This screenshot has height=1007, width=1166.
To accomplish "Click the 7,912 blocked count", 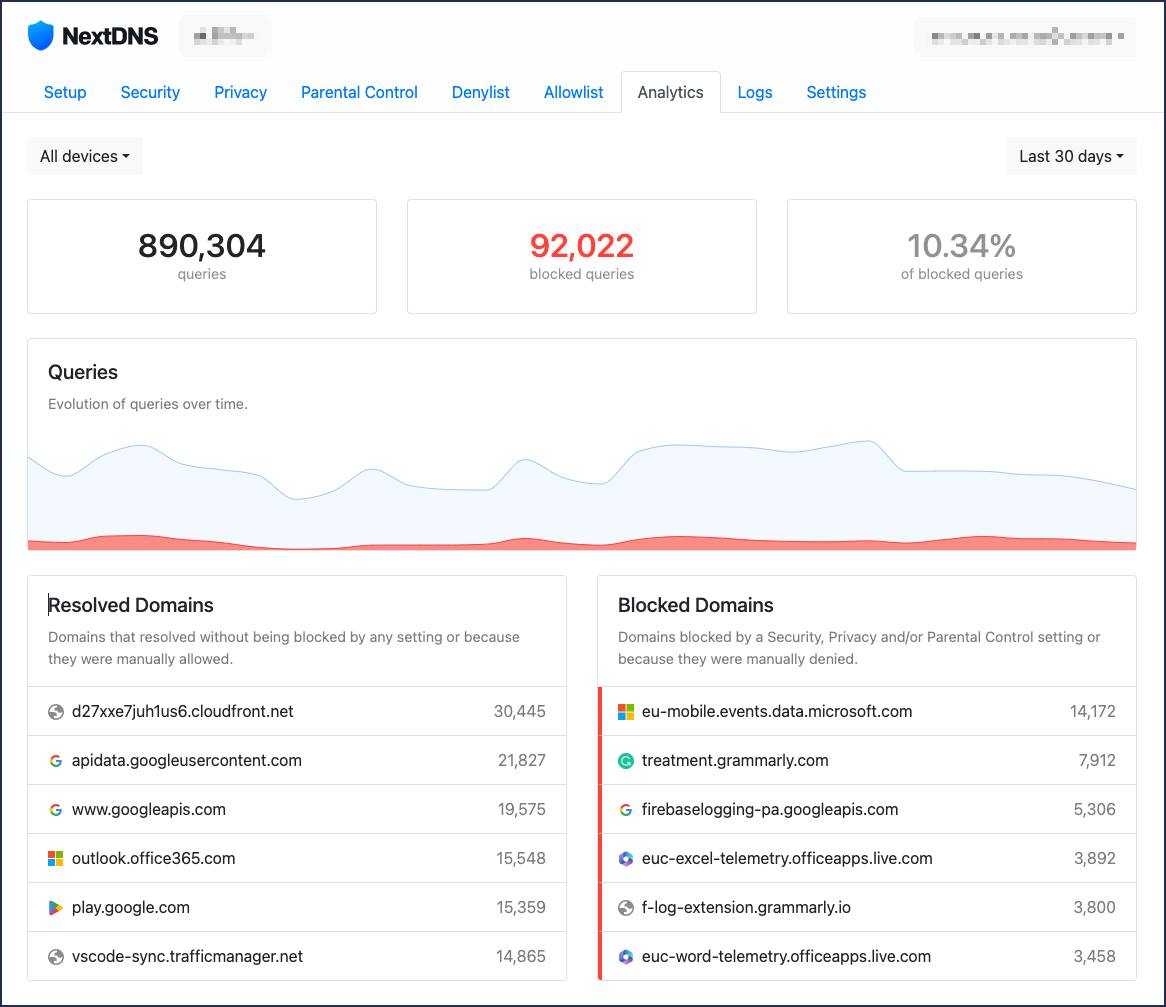I will coord(1097,761).
